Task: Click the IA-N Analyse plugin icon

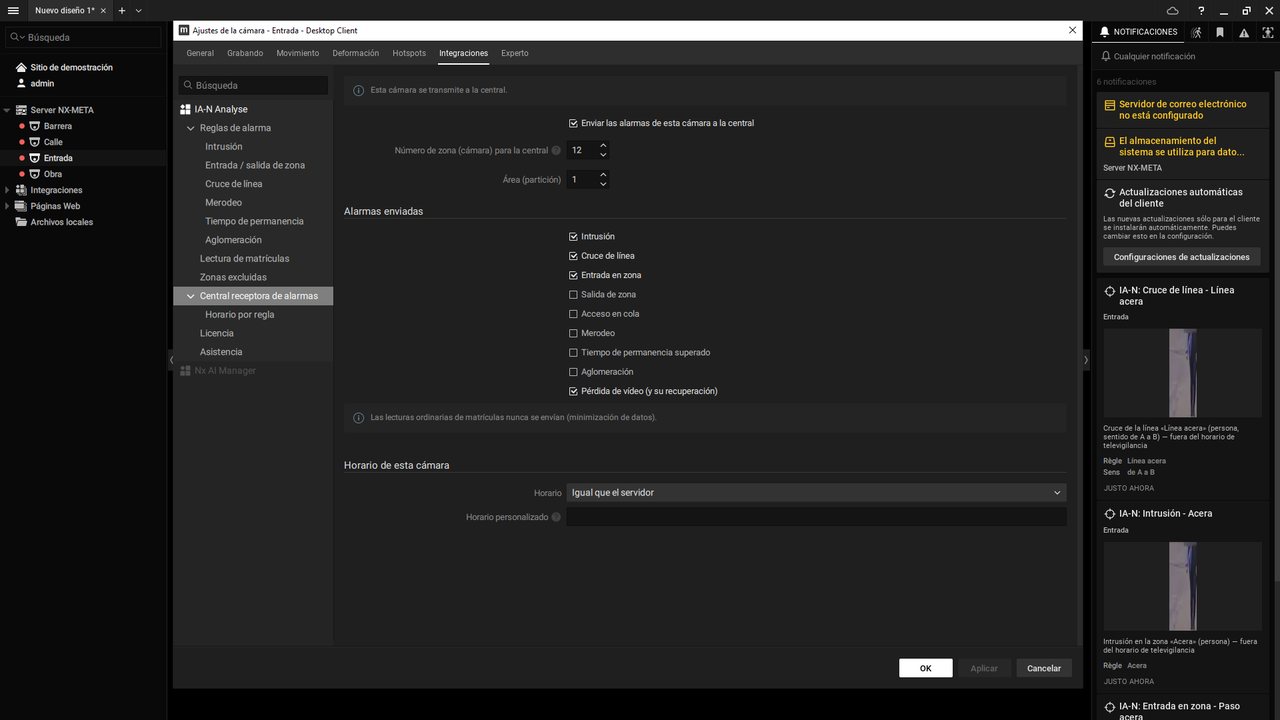Action: tap(185, 109)
